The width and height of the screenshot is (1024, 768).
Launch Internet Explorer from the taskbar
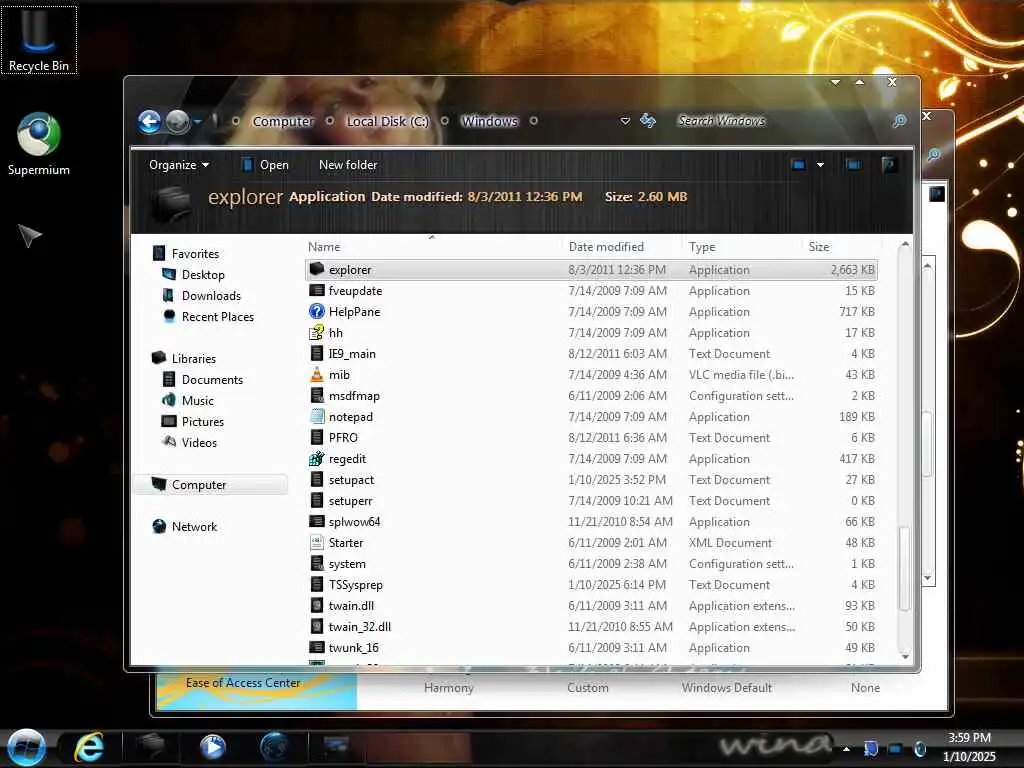coord(88,747)
